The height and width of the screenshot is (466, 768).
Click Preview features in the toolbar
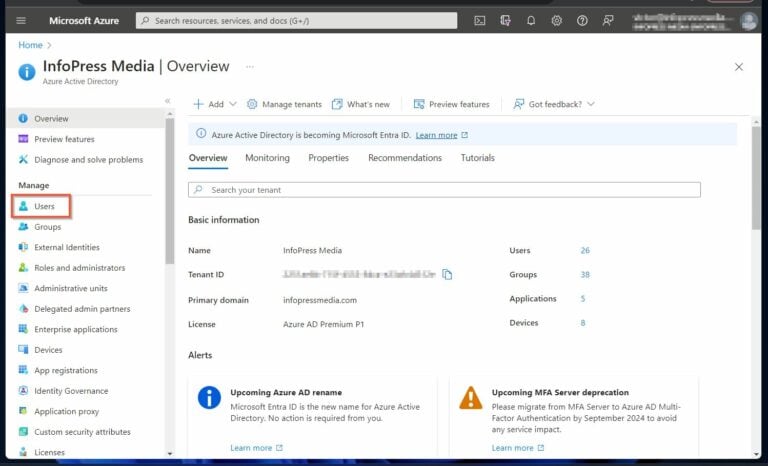pyautogui.click(x=452, y=104)
